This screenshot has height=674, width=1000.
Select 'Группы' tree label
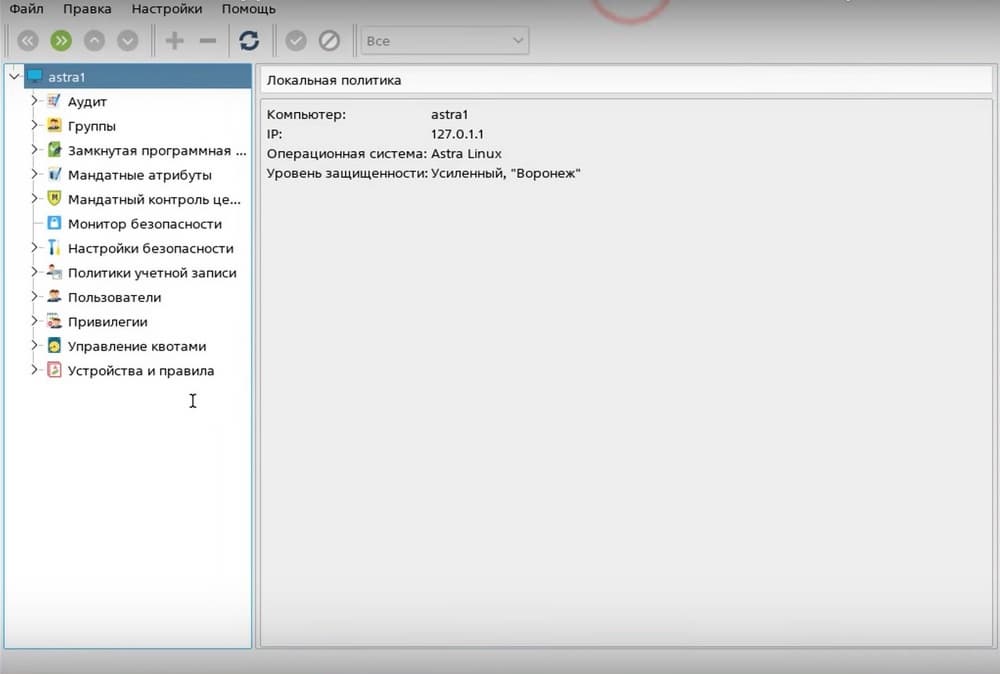[92, 126]
